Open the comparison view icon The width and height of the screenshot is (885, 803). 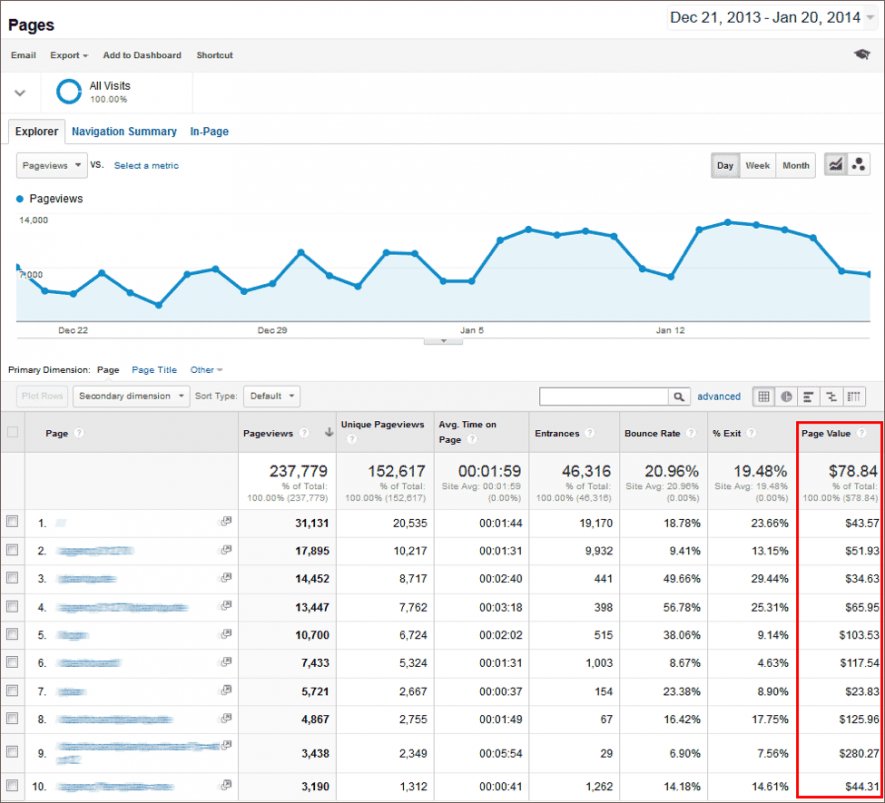coord(831,396)
